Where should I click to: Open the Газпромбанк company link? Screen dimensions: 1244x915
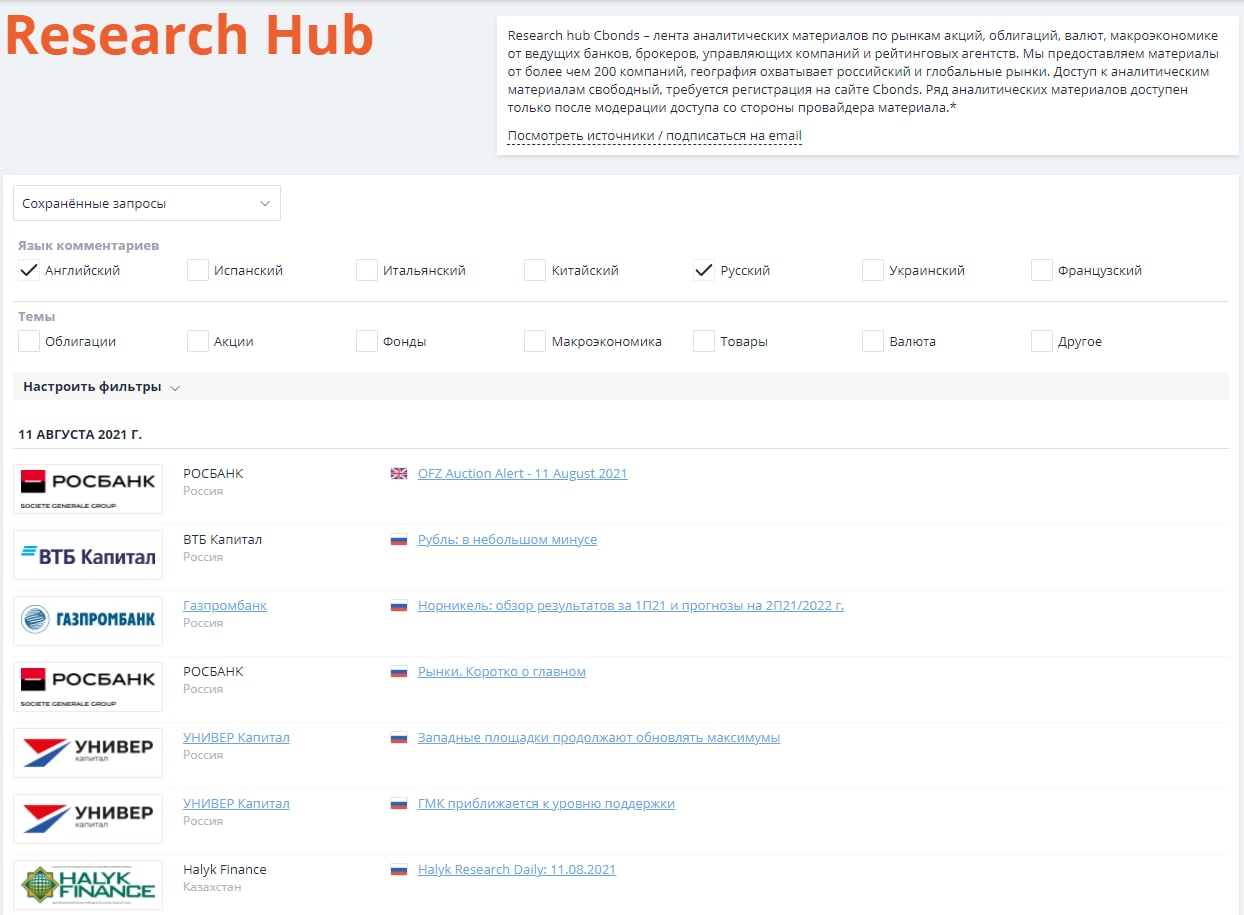(225, 606)
